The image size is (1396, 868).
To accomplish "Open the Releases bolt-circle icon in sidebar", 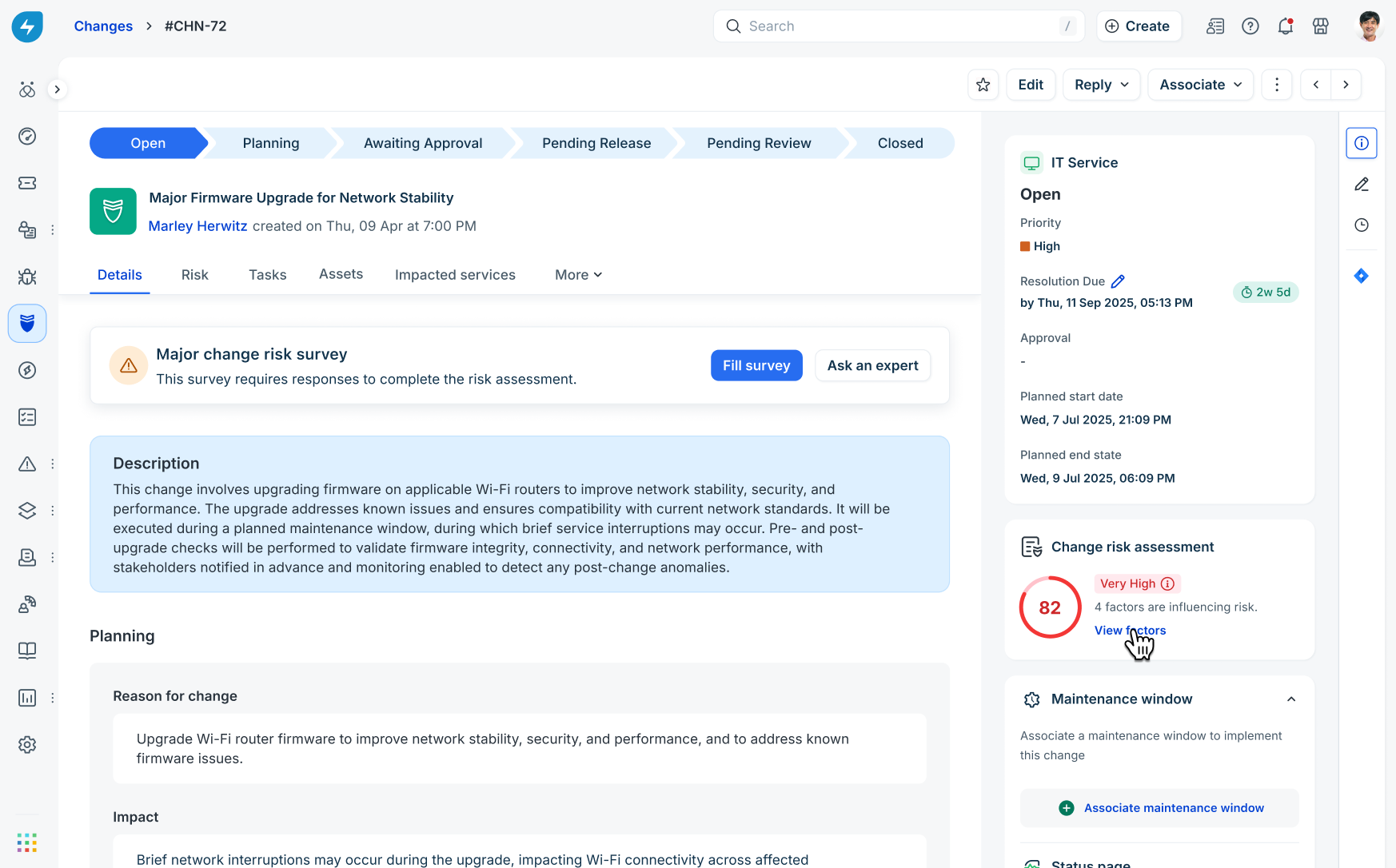I will click(x=27, y=370).
